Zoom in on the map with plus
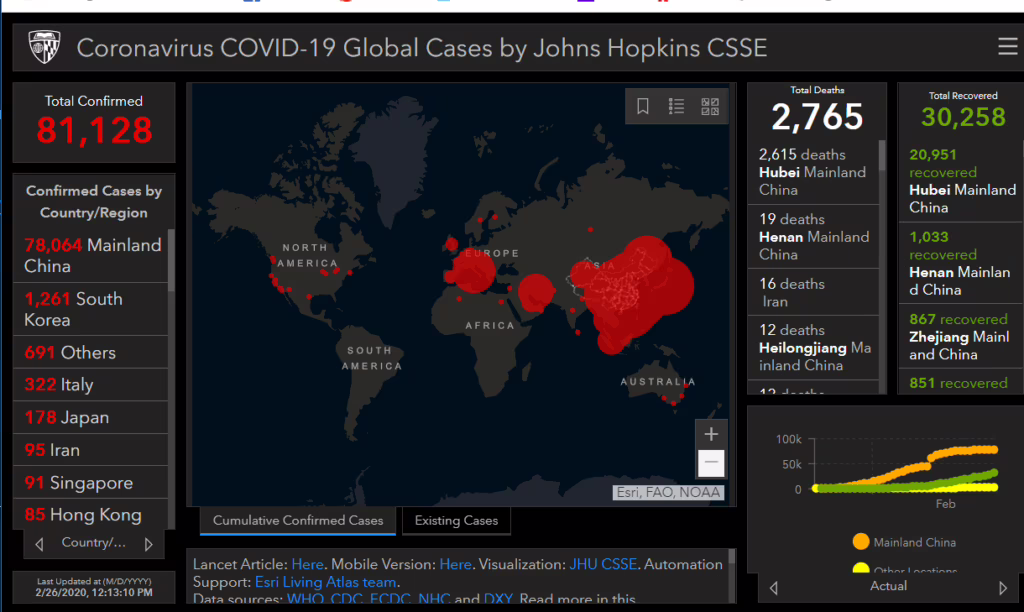The height and width of the screenshot is (612, 1024). (711, 434)
